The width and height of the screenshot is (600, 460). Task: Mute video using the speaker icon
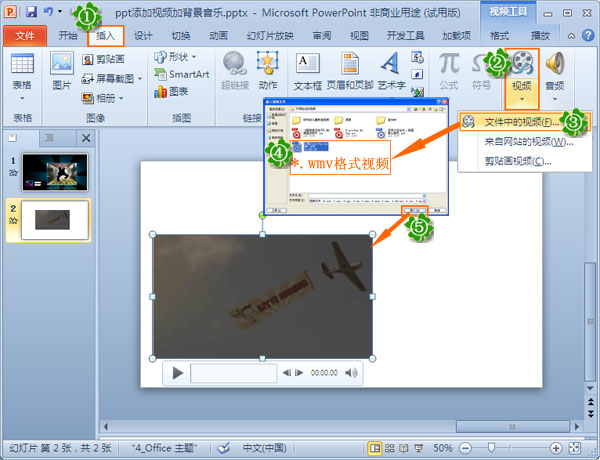tap(351, 373)
